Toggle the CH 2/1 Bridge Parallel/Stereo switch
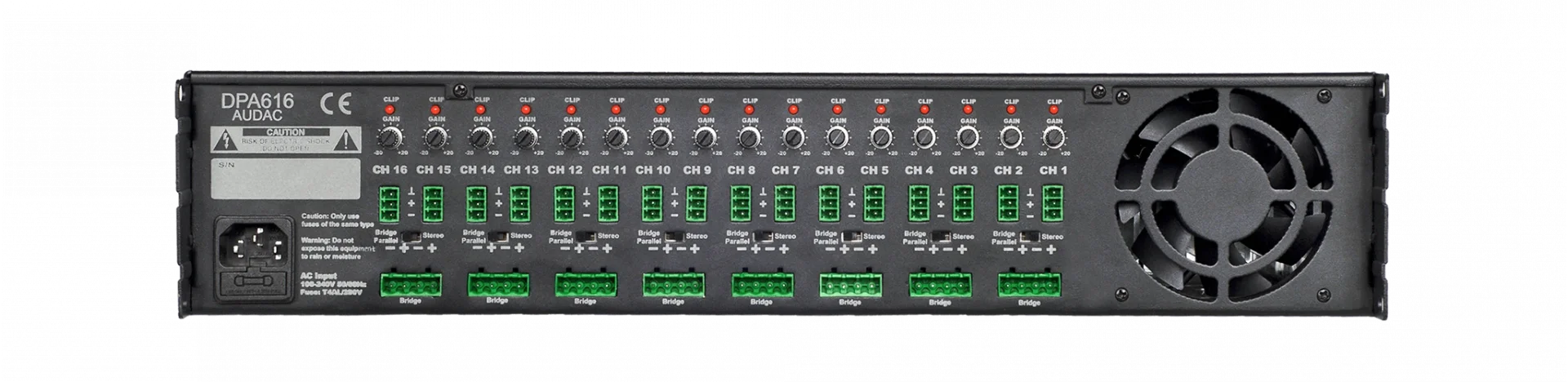The width and height of the screenshot is (1568, 382). (1031, 237)
